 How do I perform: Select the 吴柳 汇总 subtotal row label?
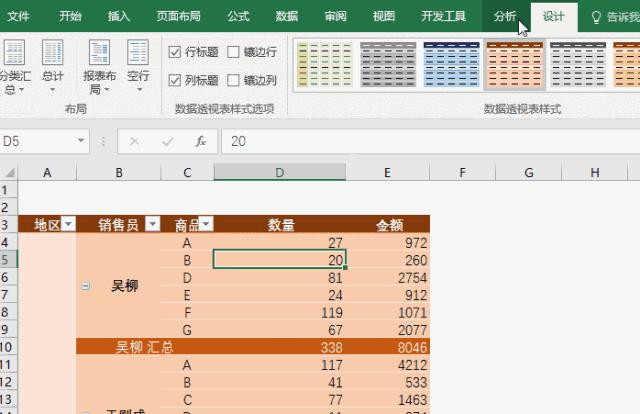[x=144, y=347]
